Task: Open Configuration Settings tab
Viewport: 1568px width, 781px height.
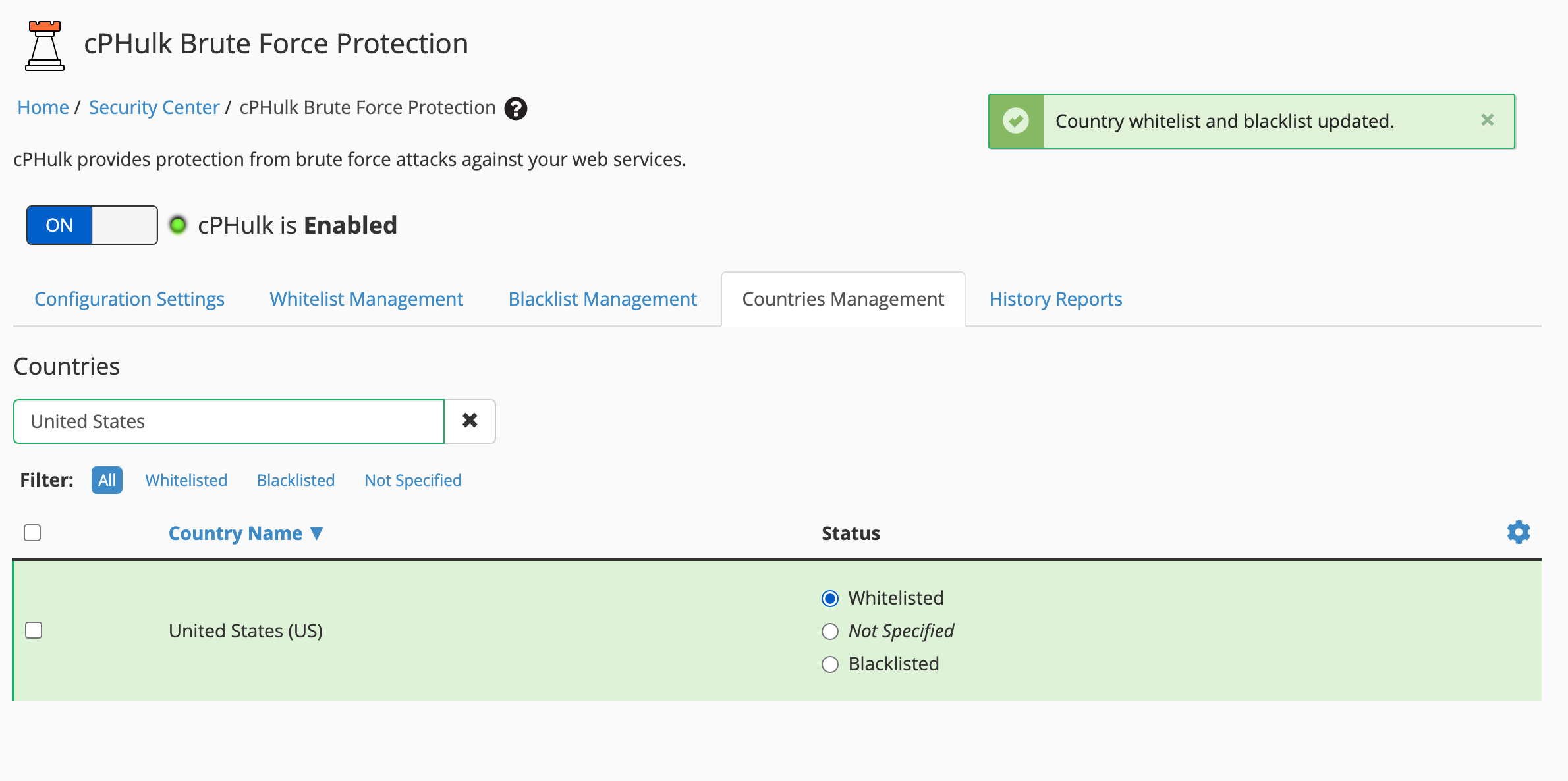Action: (x=129, y=299)
